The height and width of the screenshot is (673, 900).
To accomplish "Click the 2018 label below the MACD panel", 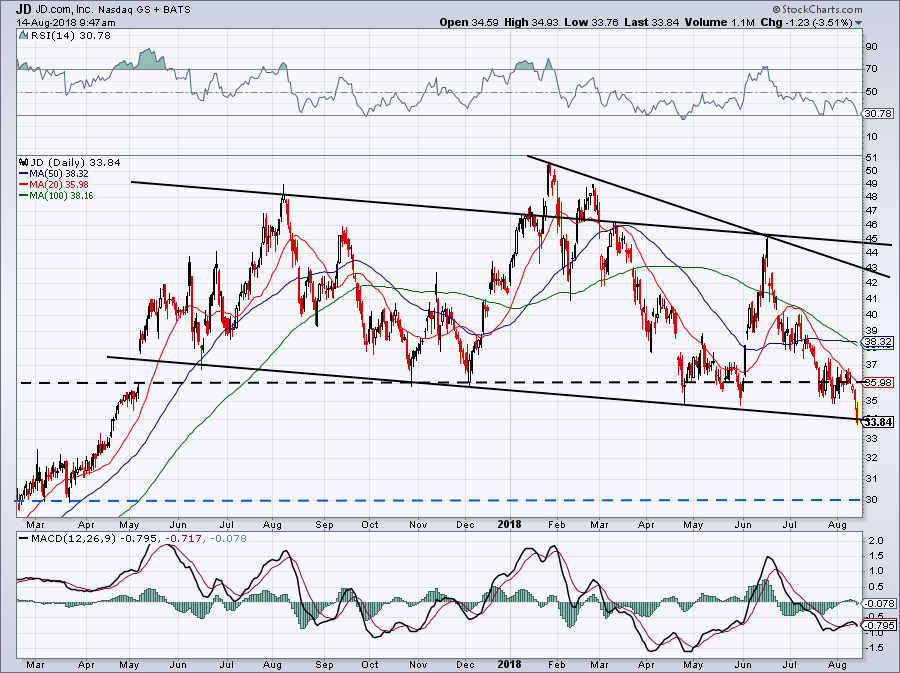I will coord(509,664).
